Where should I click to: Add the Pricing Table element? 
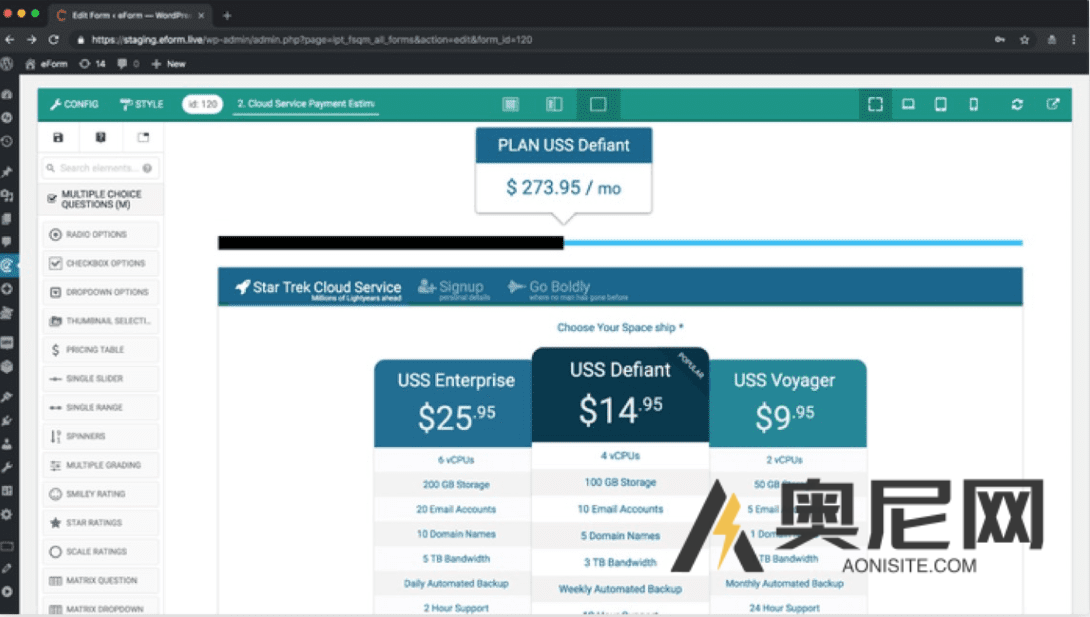coord(101,350)
